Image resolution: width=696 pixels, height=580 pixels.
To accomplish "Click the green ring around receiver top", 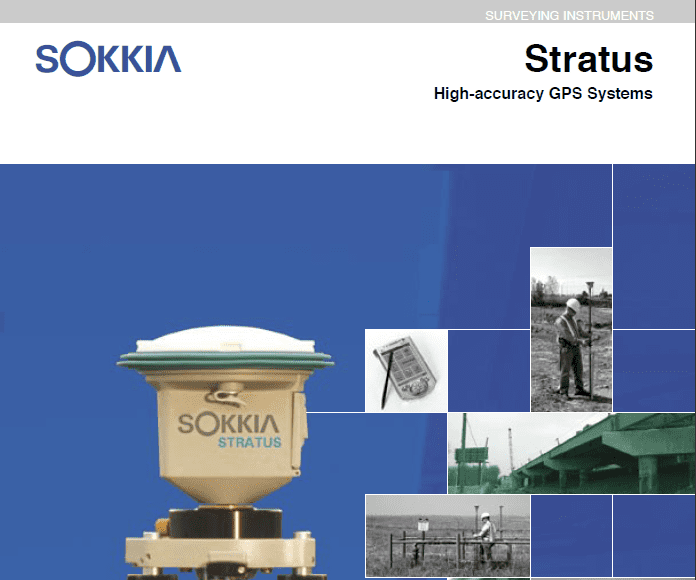I will click(x=229, y=360).
